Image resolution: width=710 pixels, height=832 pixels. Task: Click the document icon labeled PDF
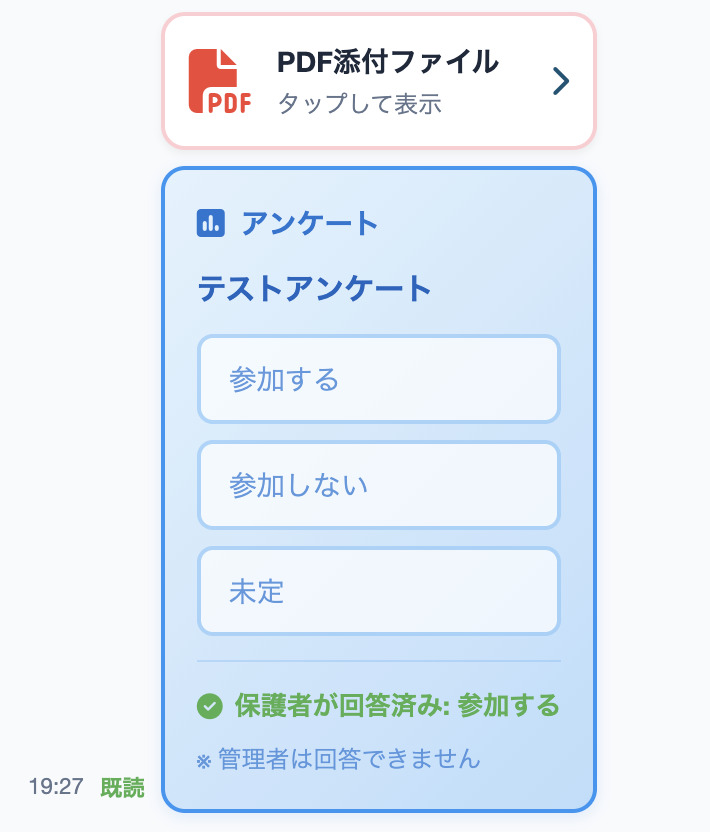coord(216,80)
